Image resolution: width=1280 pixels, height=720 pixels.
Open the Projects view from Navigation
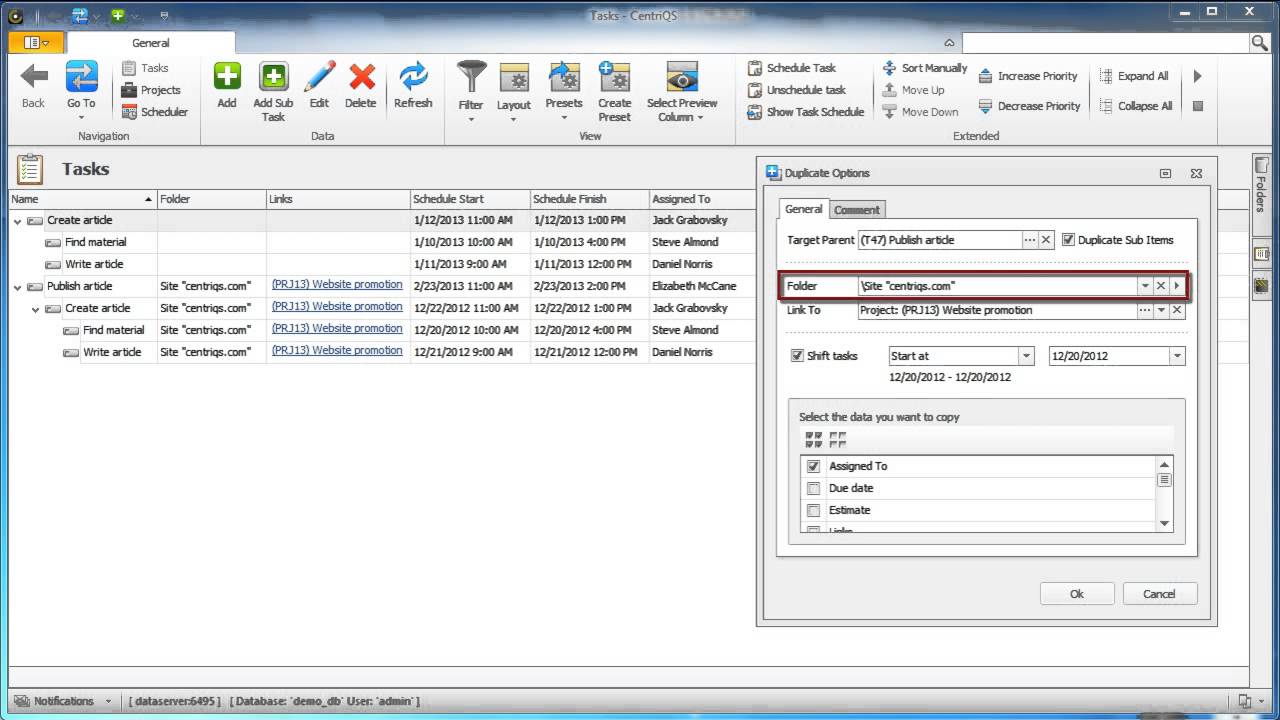[151, 90]
